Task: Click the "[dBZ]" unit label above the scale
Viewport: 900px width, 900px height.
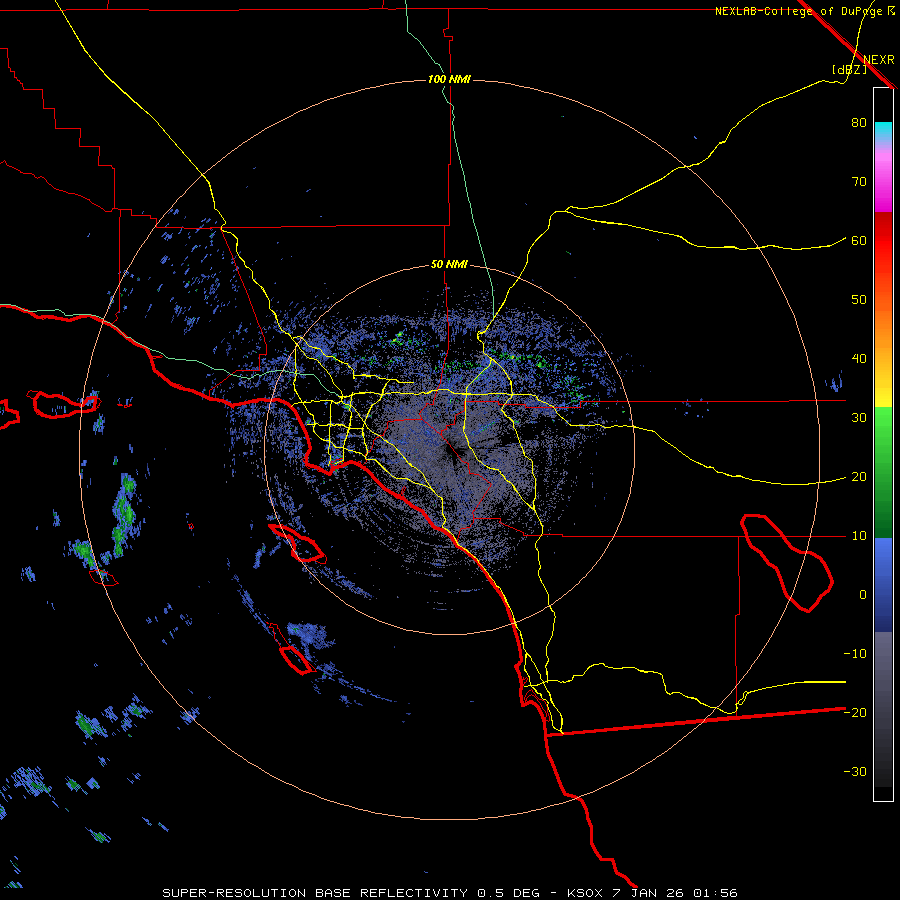Action: pyautogui.click(x=849, y=69)
